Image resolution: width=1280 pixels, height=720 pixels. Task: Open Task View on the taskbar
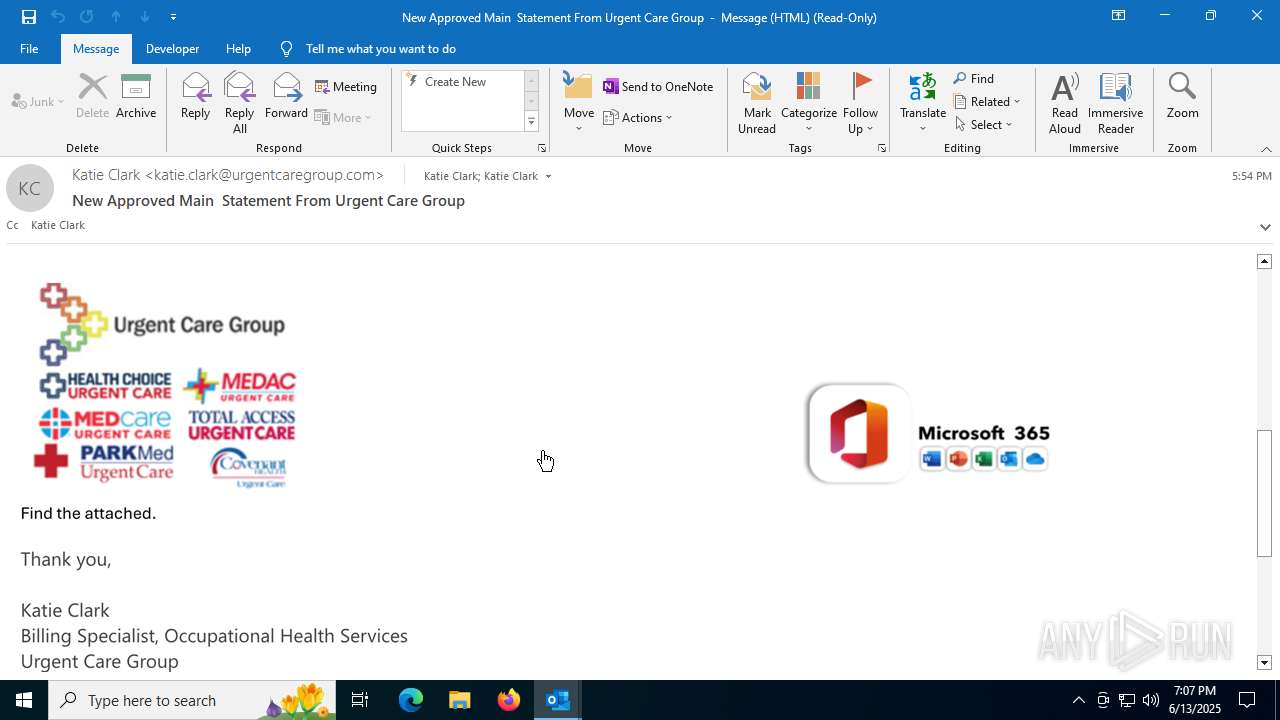(x=360, y=700)
